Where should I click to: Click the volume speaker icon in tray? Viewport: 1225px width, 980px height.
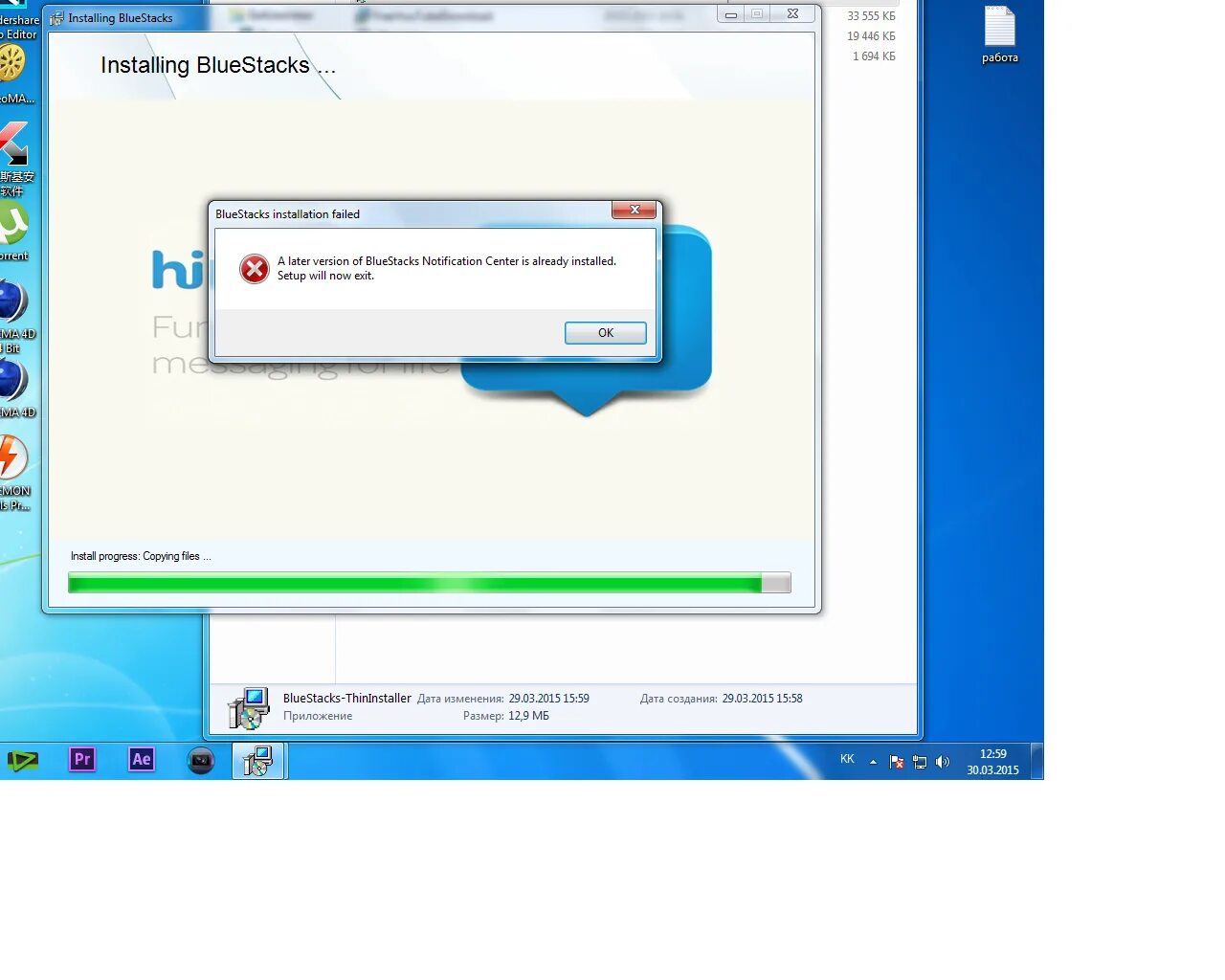click(x=943, y=762)
